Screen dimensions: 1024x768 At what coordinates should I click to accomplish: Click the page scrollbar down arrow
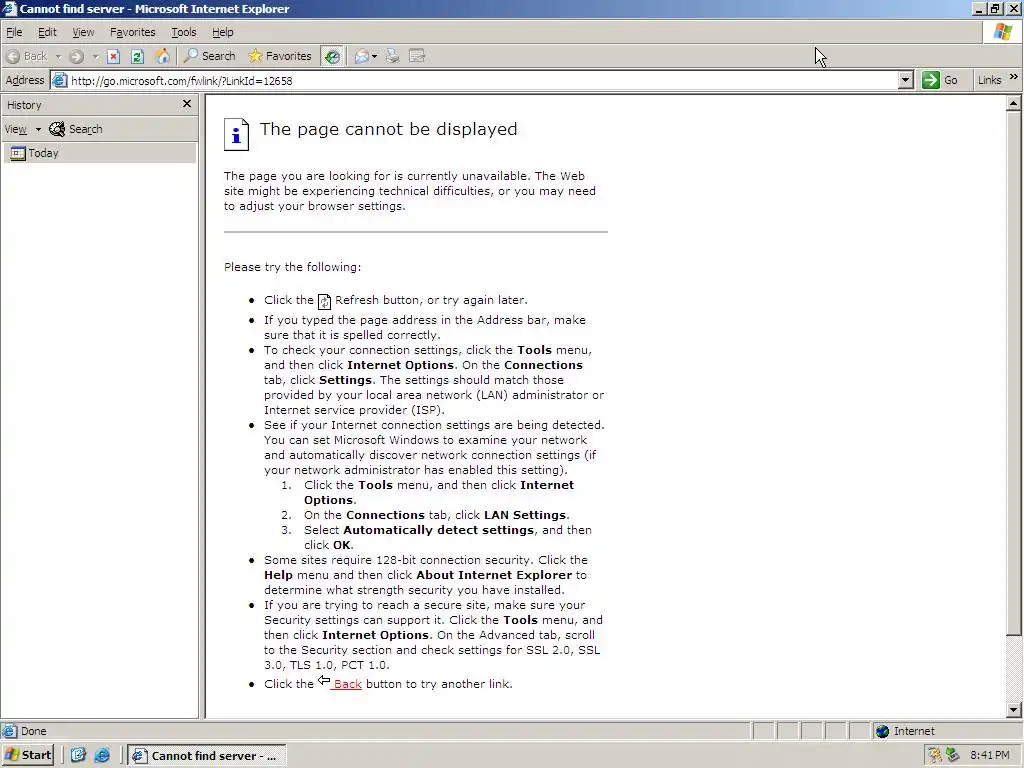click(1013, 710)
